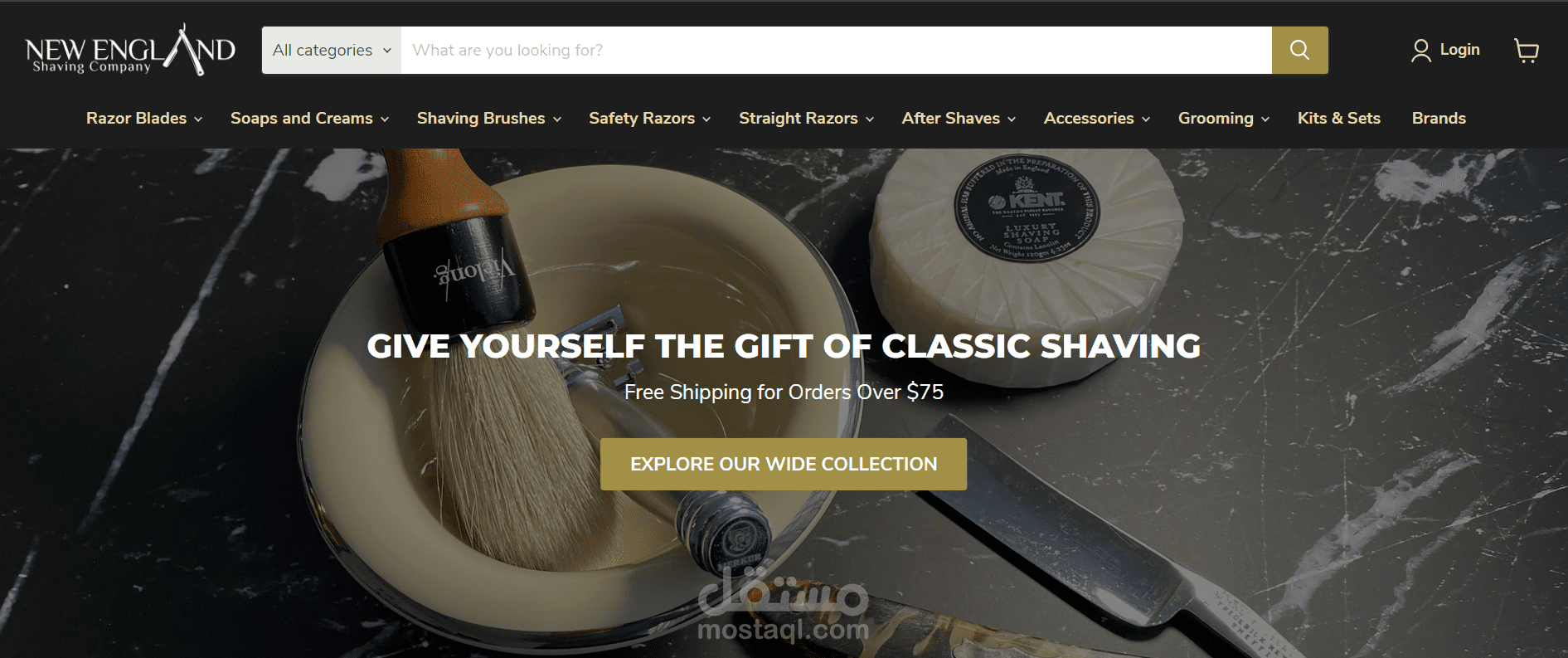The height and width of the screenshot is (658, 1568).
Task: Open the Shaving Brushes menu
Action: (489, 118)
